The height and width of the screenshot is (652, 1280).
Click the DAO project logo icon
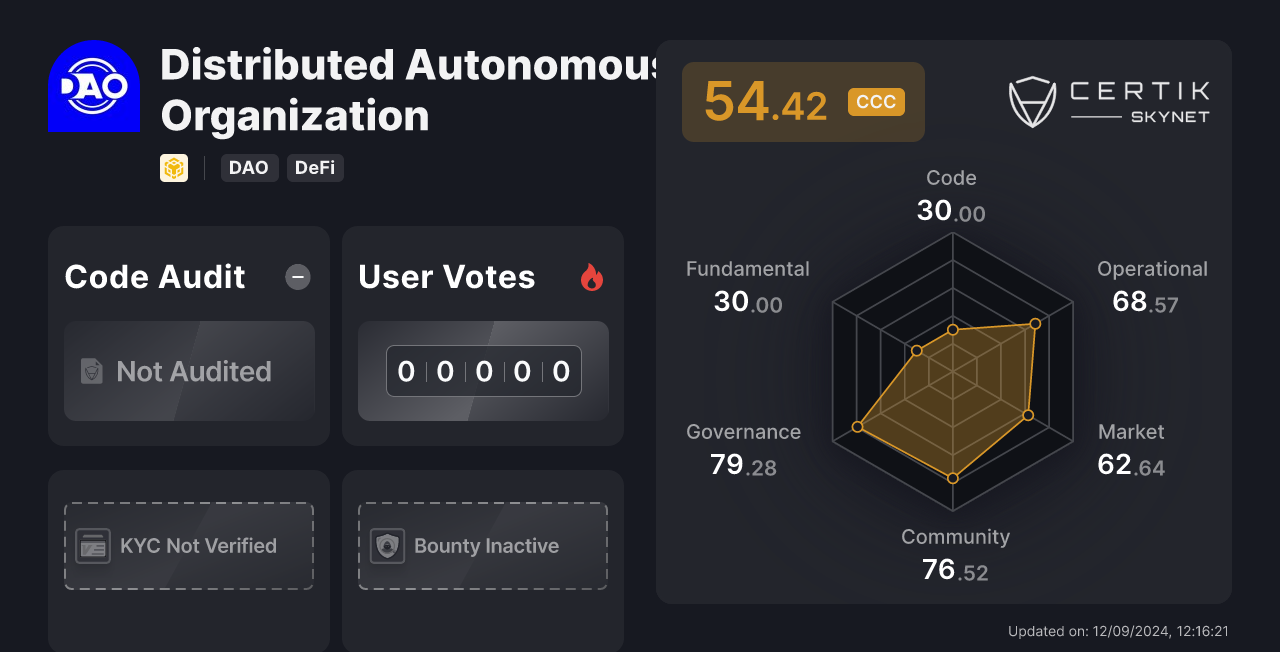tap(93, 86)
